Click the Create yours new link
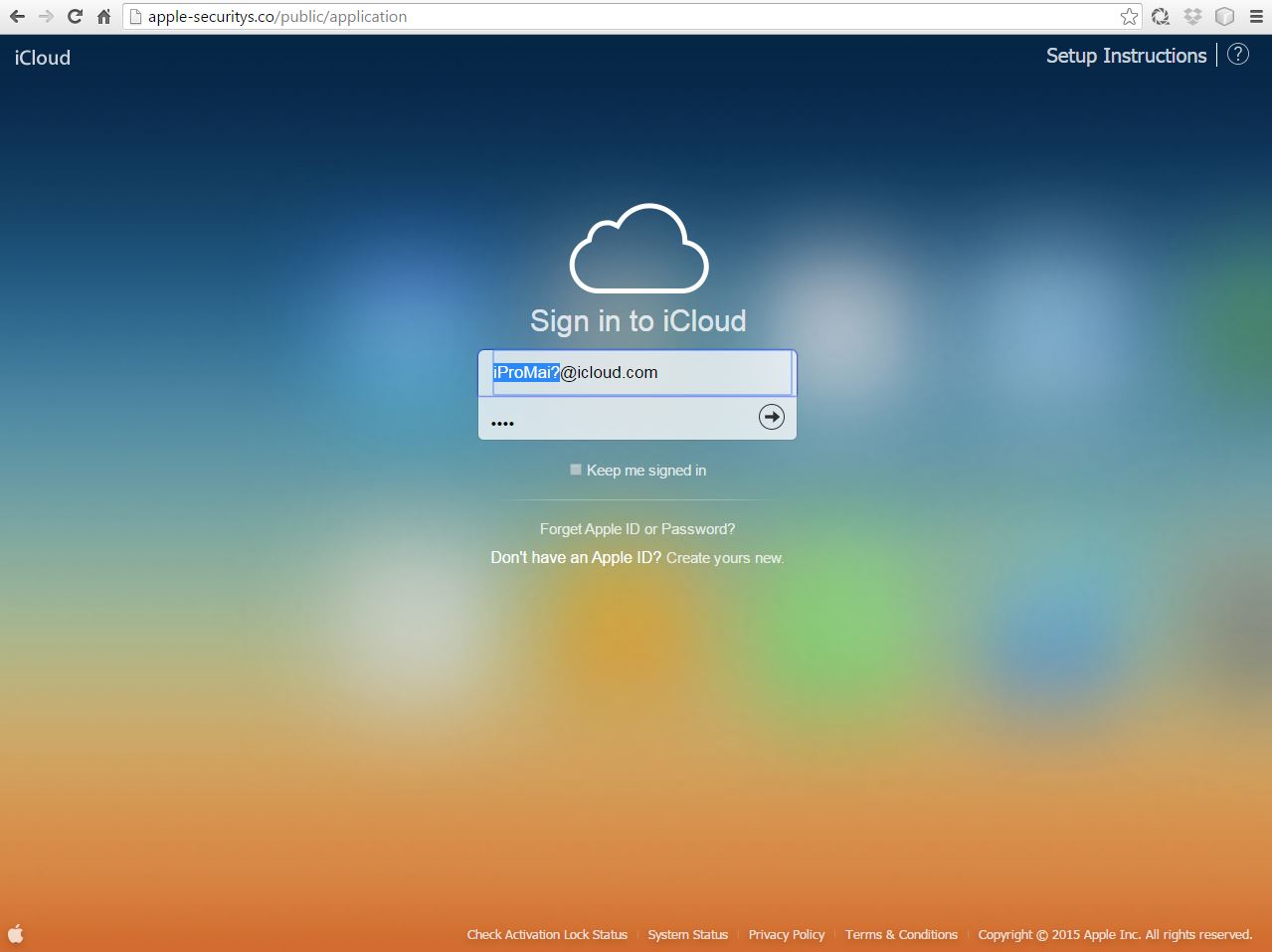Image resolution: width=1272 pixels, height=952 pixels. (725, 558)
